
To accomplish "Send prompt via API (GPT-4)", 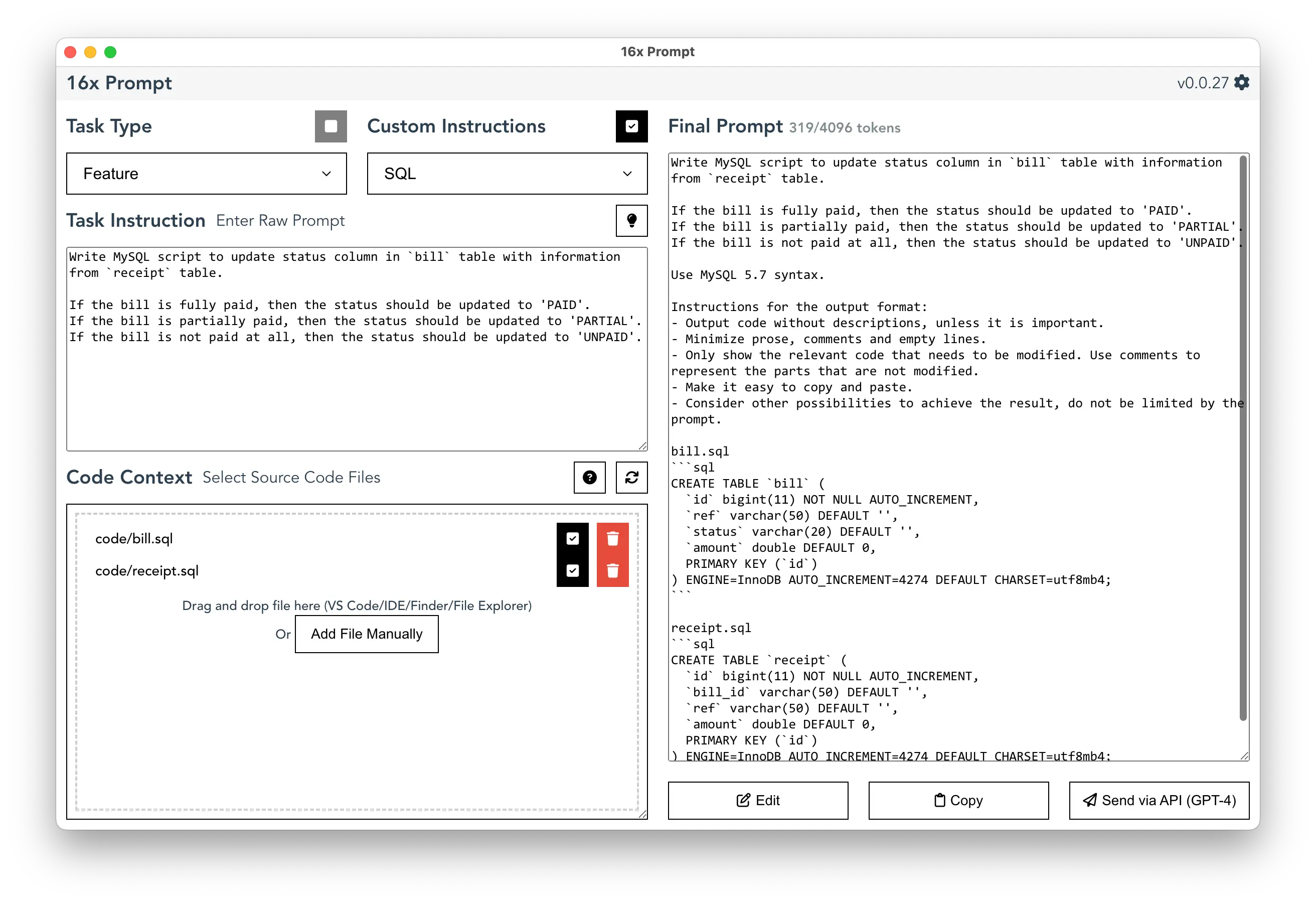I will tap(1159, 800).
